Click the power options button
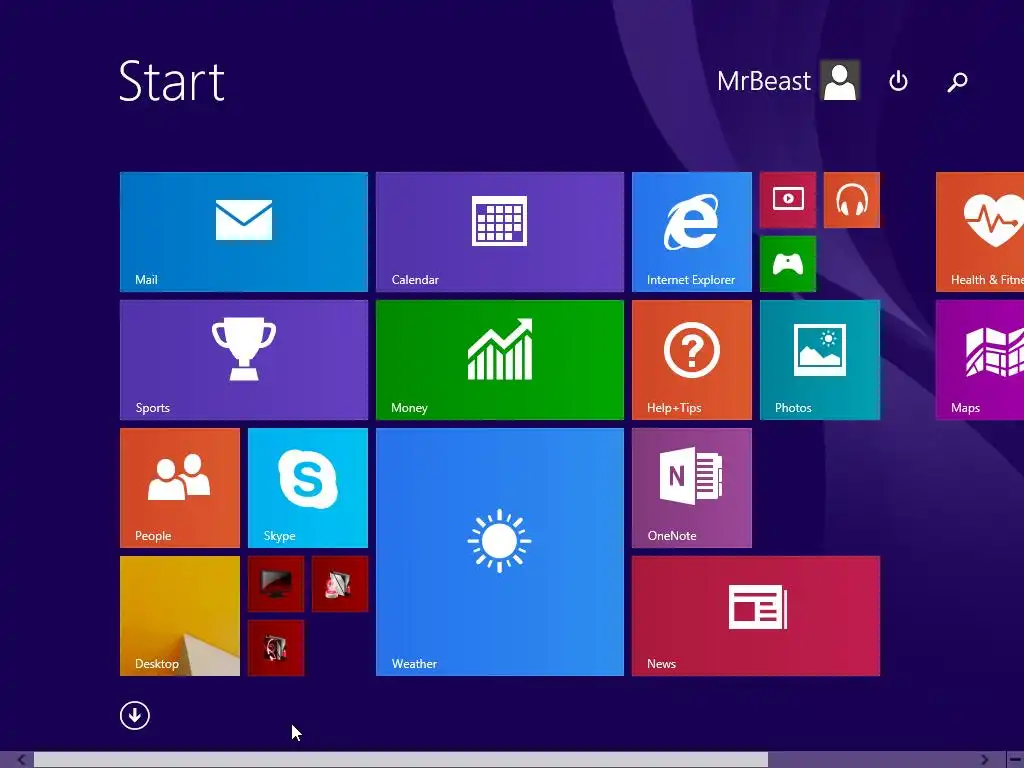The width and height of the screenshot is (1024, 768). tap(899, 81)
